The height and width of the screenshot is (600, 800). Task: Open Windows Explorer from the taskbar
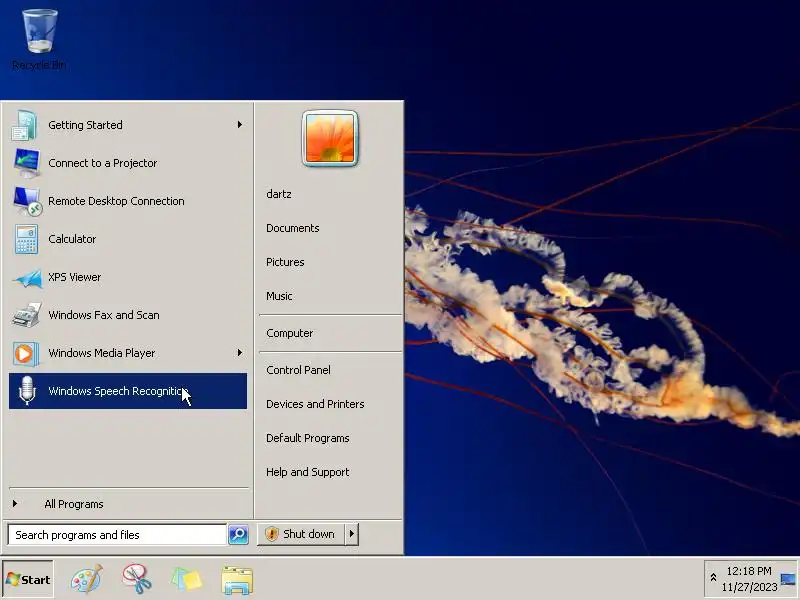click(237, 580)
